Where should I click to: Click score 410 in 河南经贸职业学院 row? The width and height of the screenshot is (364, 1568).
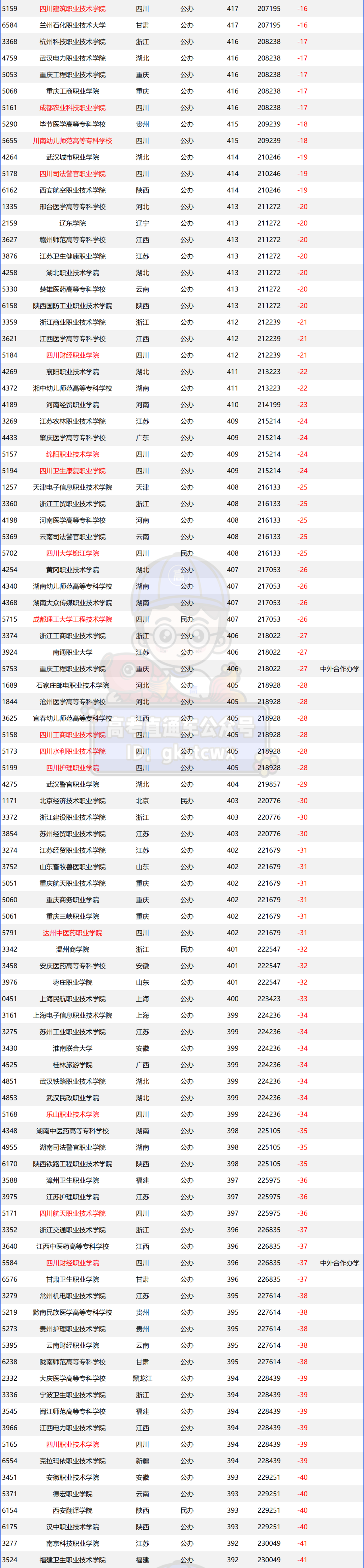[x=233, y=405]
